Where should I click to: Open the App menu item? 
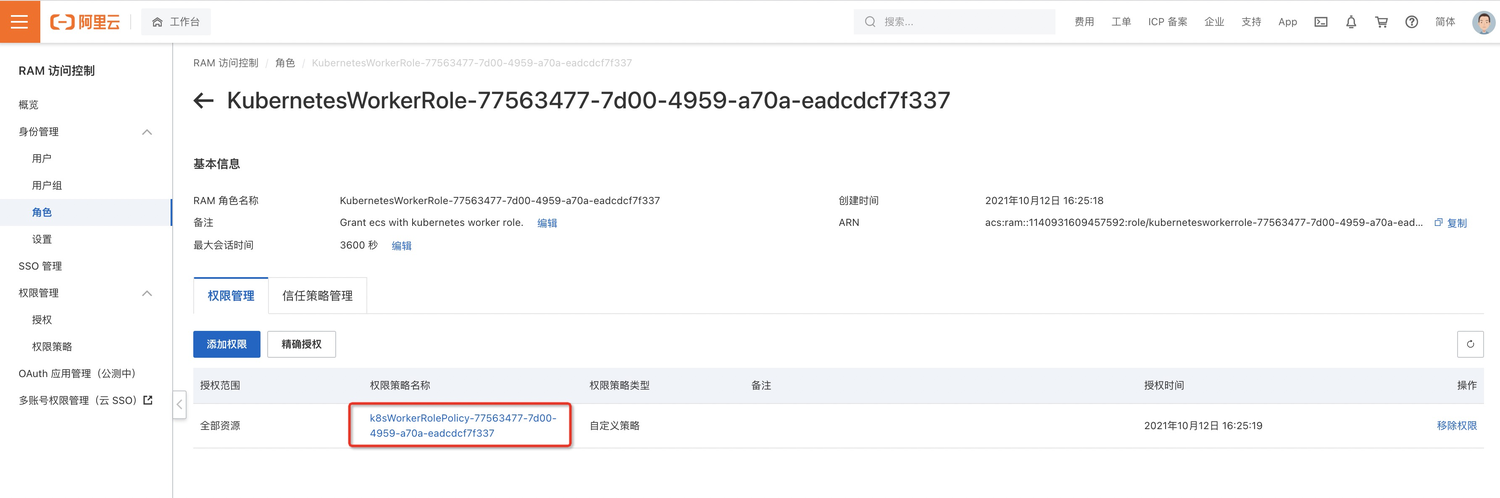click(x=1288, y=22)
